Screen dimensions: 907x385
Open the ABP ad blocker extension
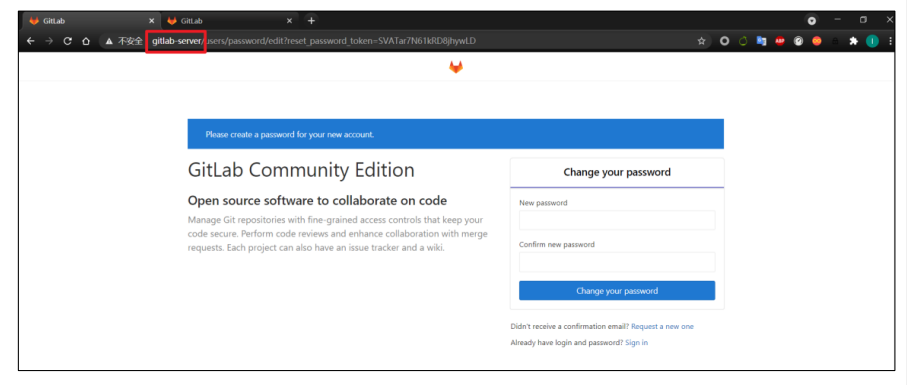[780, 41]
